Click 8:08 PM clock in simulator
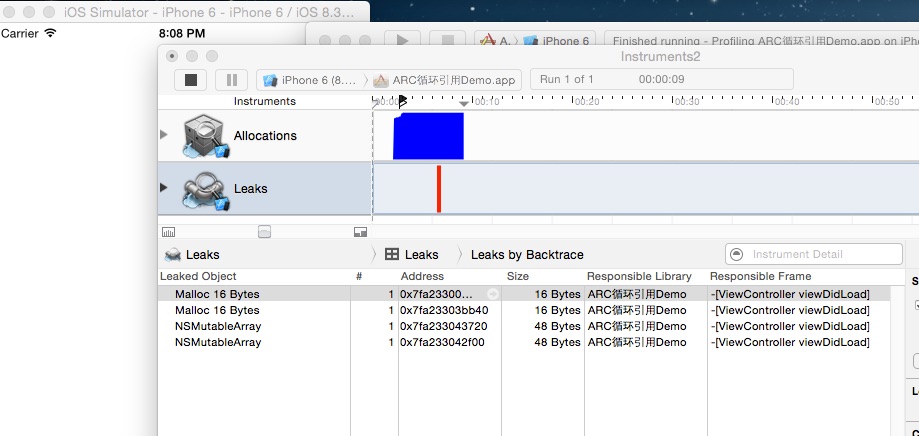 182,34
